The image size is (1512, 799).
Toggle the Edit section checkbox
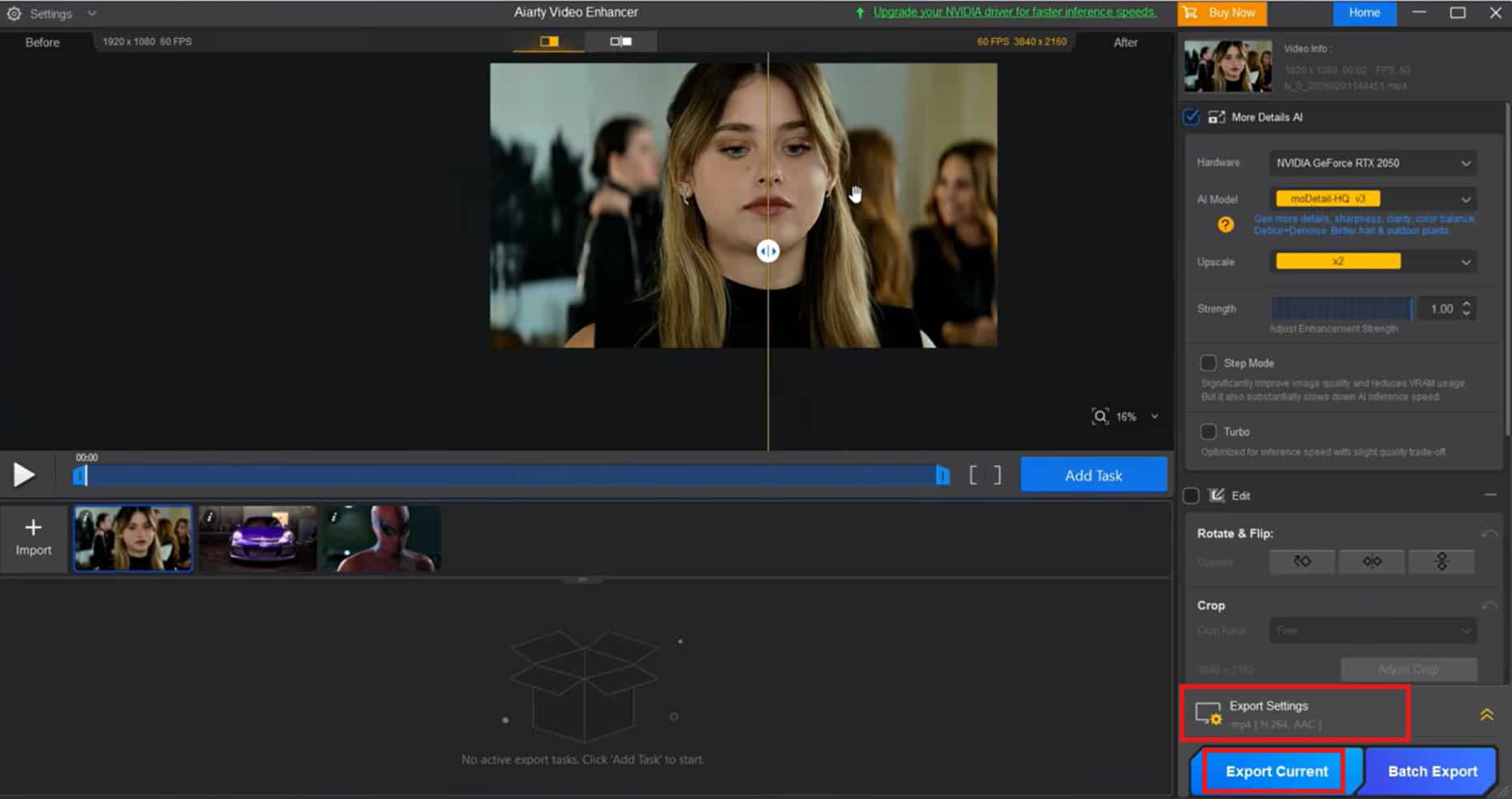pyautogui.click(x=1191, y=496)
